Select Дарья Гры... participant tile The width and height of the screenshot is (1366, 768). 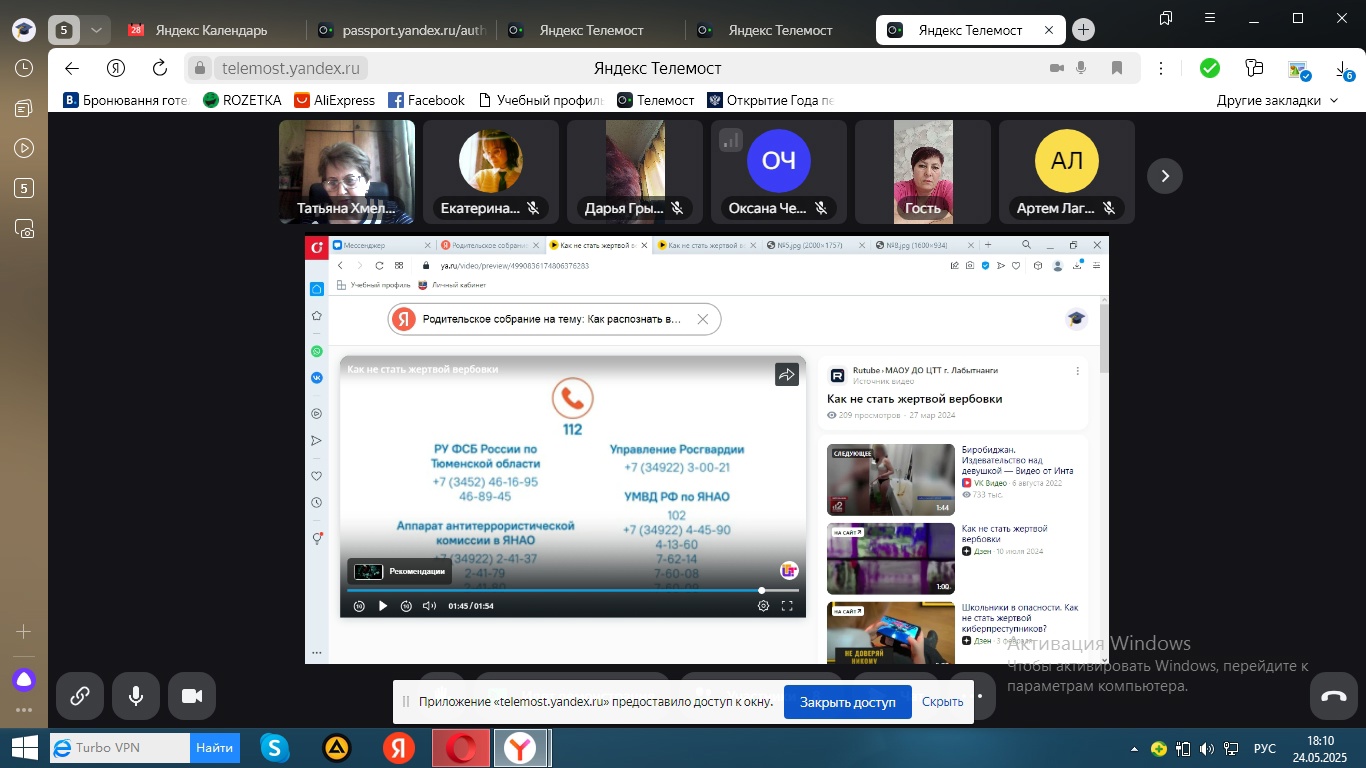point(635,172)
